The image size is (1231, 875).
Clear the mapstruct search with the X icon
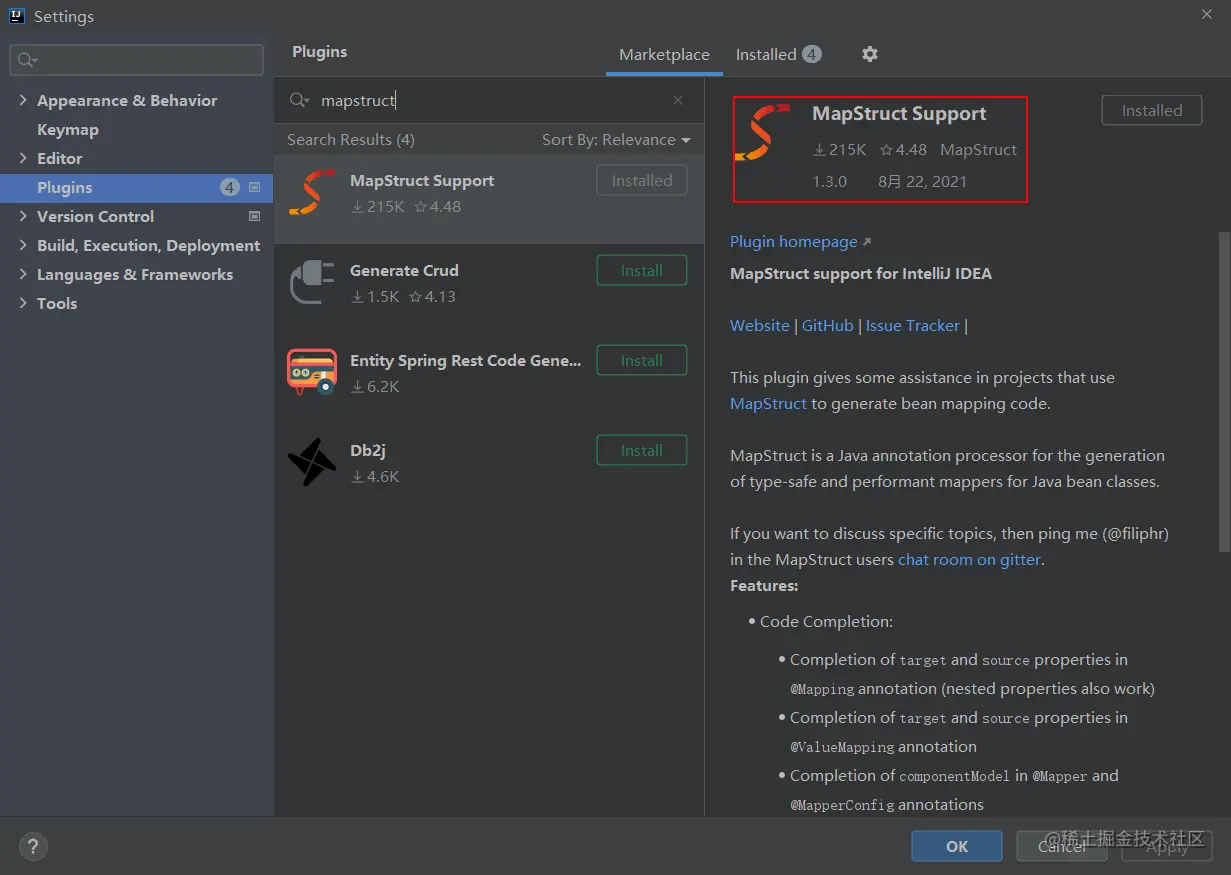tap(678, 100)
